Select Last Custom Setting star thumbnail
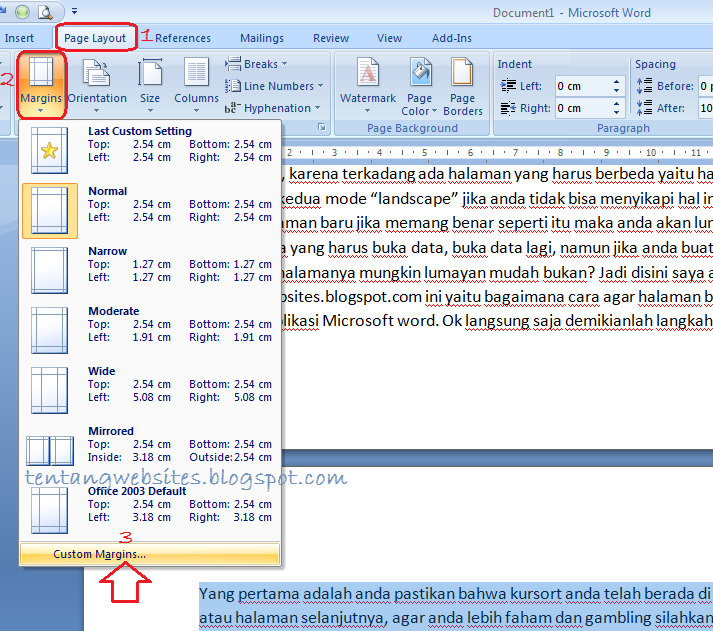 point(50,150)
